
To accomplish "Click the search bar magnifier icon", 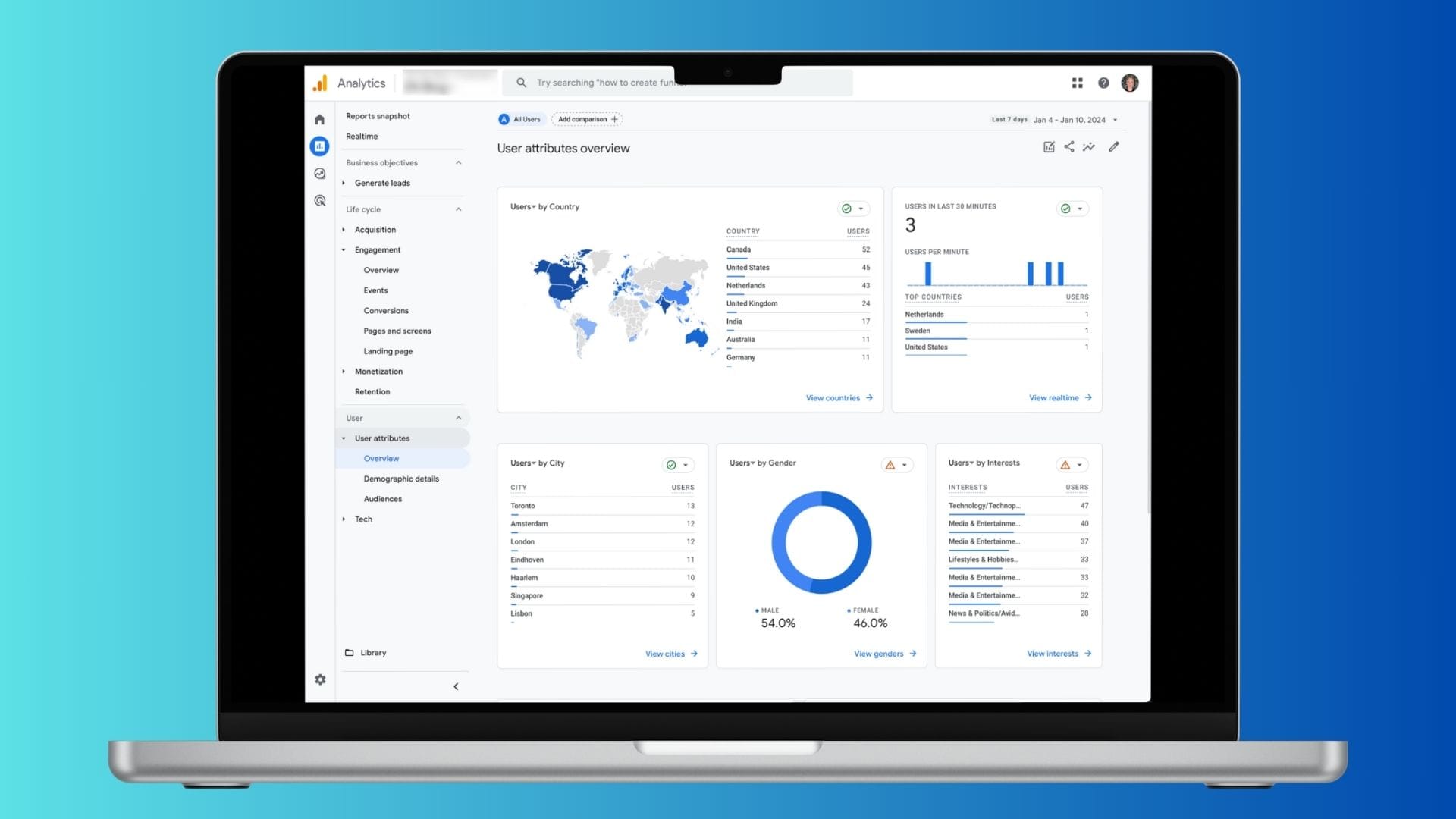I will point(521,82).
